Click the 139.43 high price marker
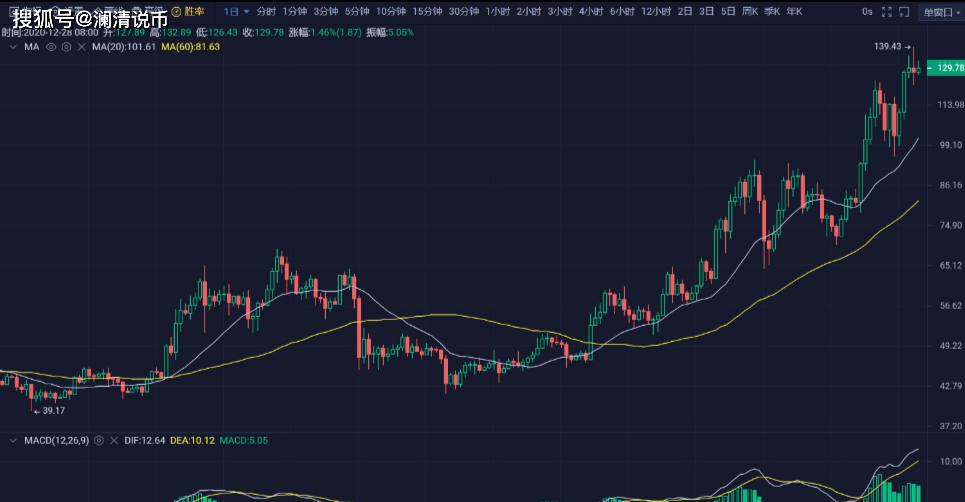The height and width of the screenshot is (502, 965). point(888,47)
